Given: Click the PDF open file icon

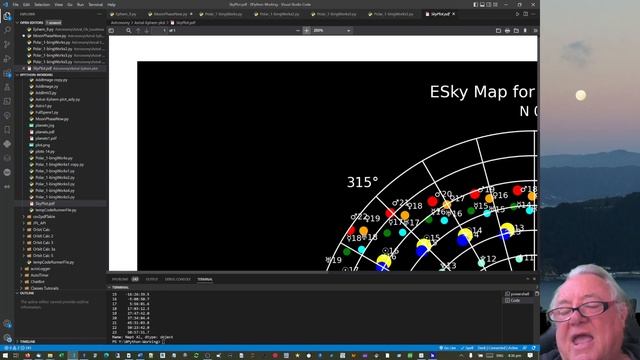Looking at the screenshot, I should pos(516,31).
